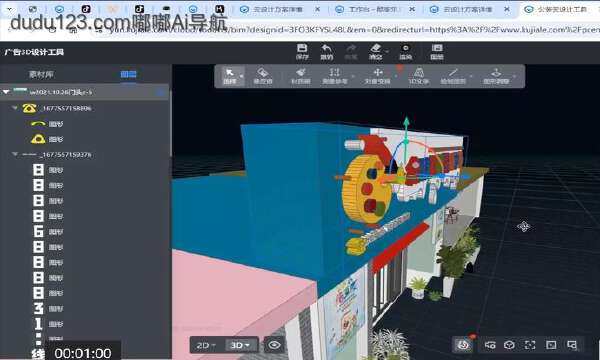This screenshot has height=360, width=600.
Task: Select the draw line pencil tool
Action: tap(453, 76)
